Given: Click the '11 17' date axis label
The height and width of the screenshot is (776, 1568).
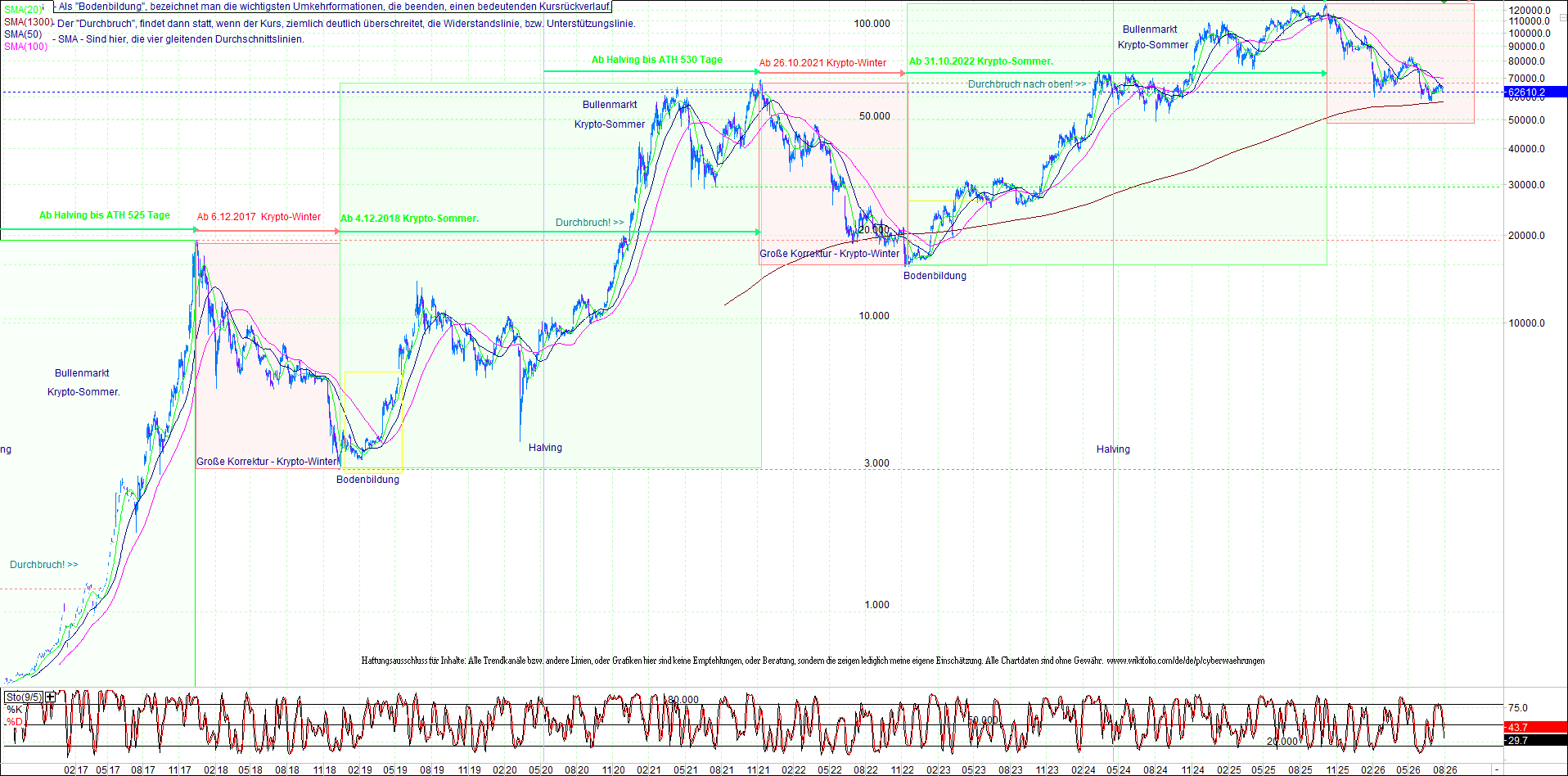Looking at the screenshot, I should 180,770.
